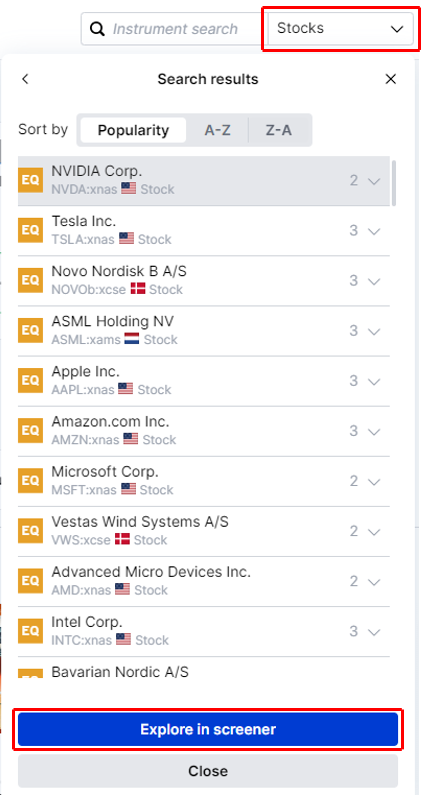Click the EQ icon for Apple Inc.

[x=31, y=381]
